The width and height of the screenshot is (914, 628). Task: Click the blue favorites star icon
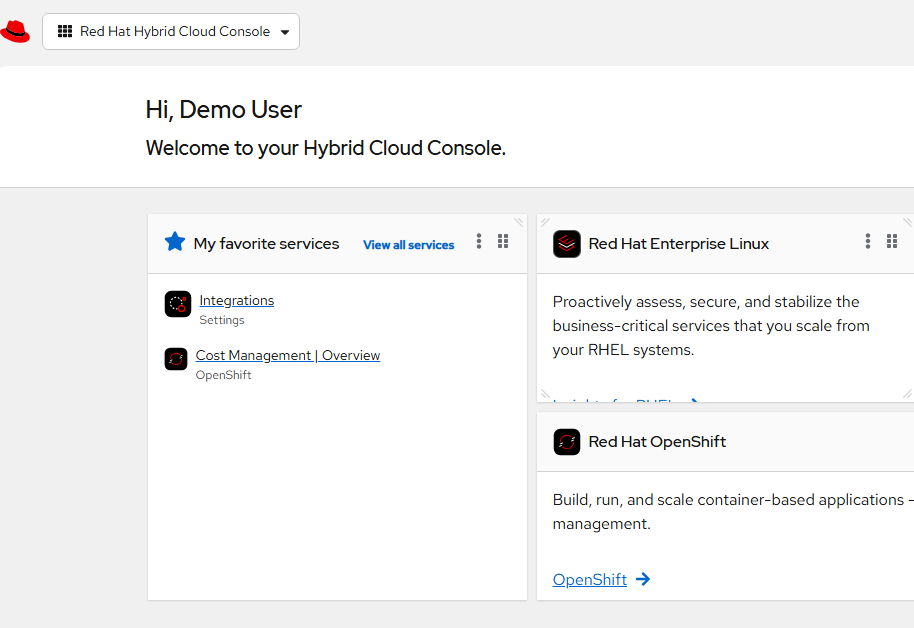tap(175, 241)
